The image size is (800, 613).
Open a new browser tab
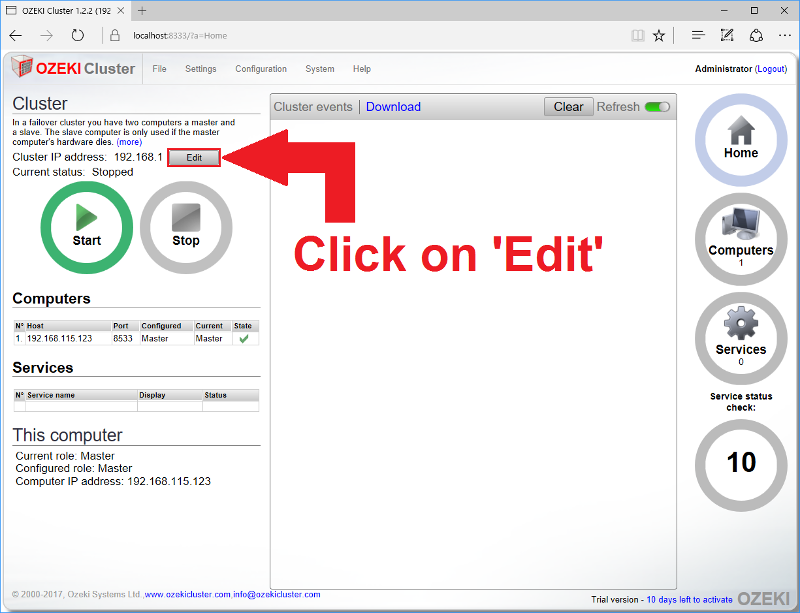[142, 10]
